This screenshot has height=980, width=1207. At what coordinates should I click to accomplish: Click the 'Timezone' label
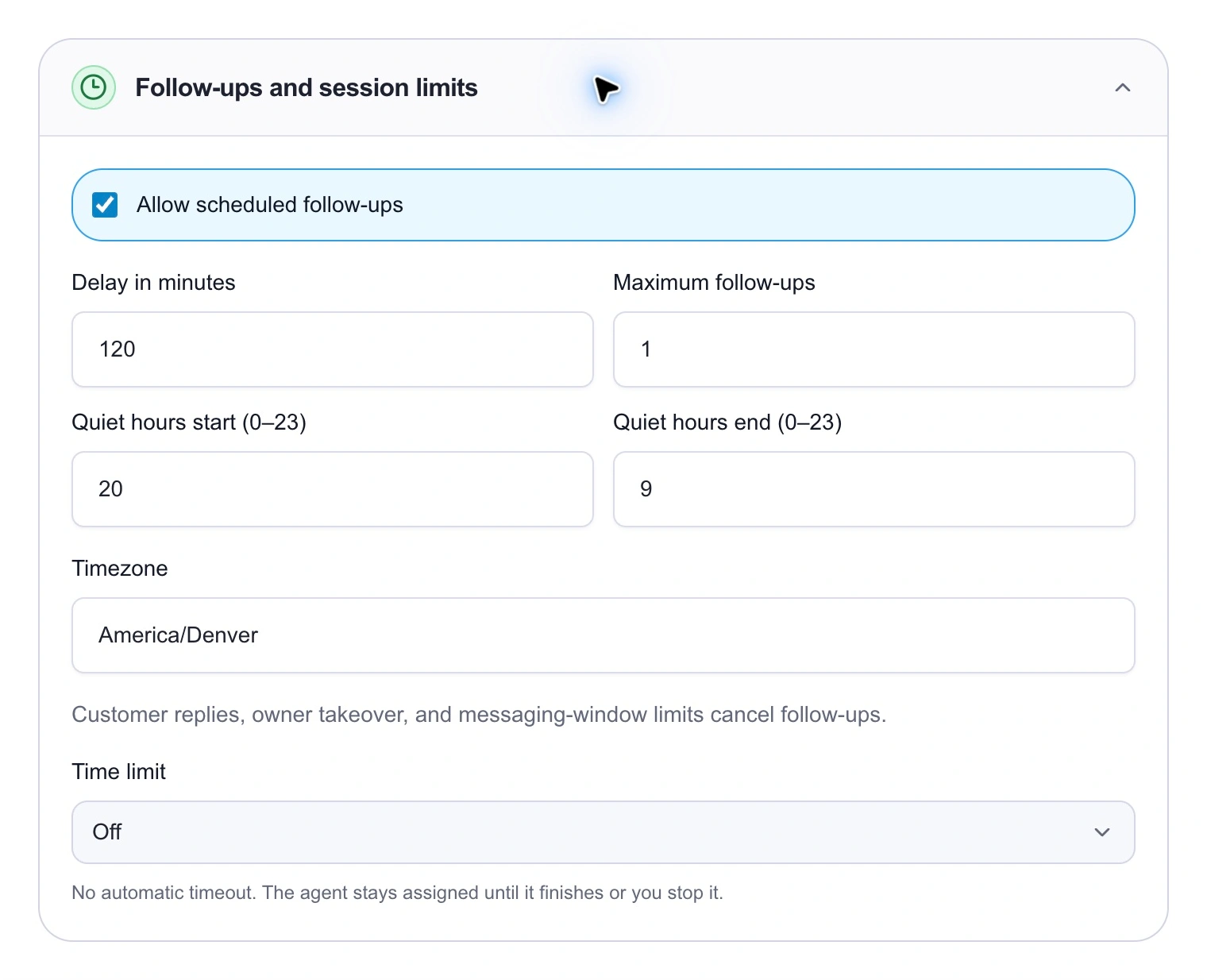point(120,569)
